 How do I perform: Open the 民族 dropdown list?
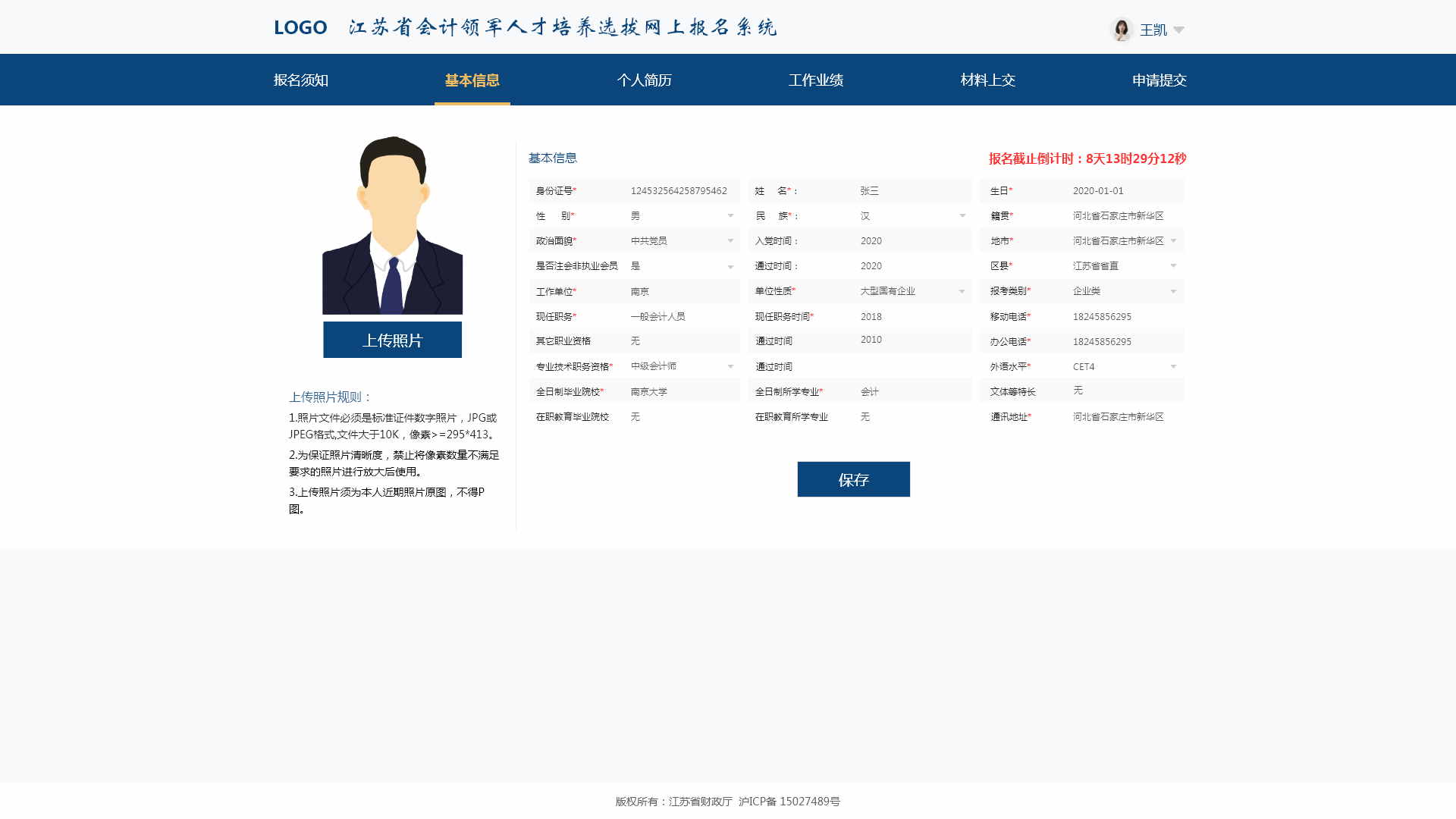962,216
